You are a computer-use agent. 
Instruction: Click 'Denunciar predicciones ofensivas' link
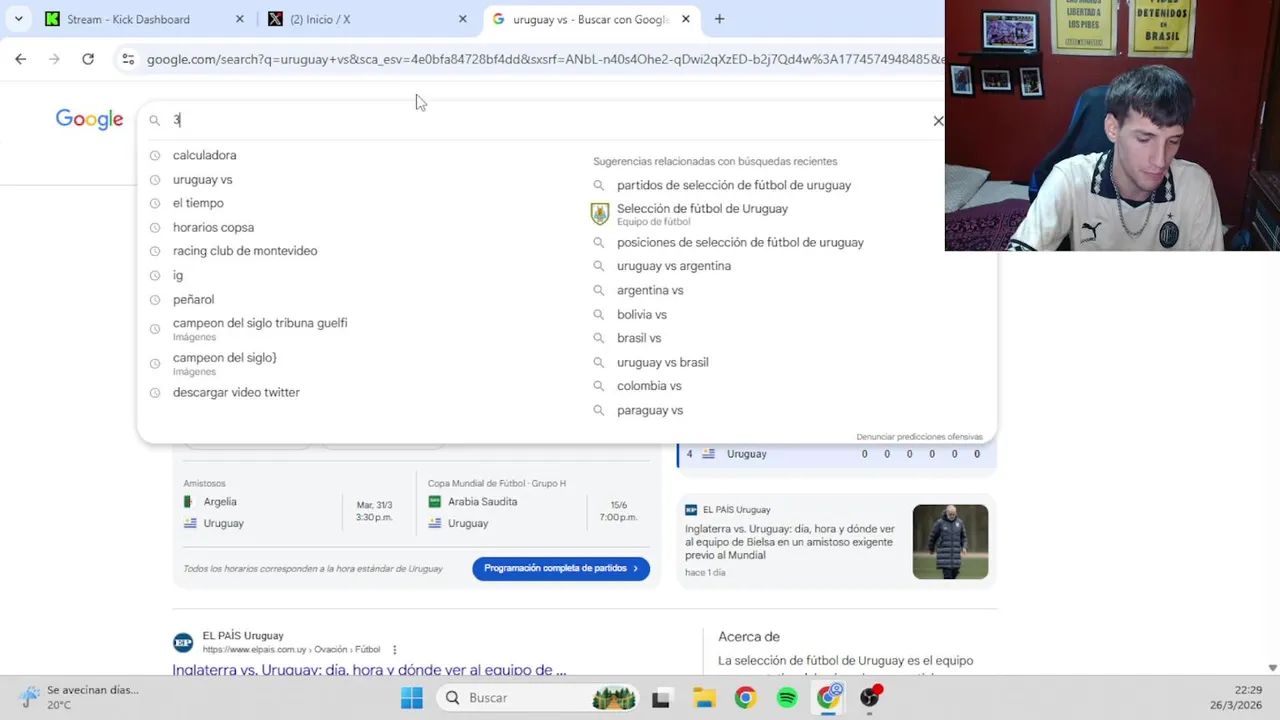pos(919,437)
